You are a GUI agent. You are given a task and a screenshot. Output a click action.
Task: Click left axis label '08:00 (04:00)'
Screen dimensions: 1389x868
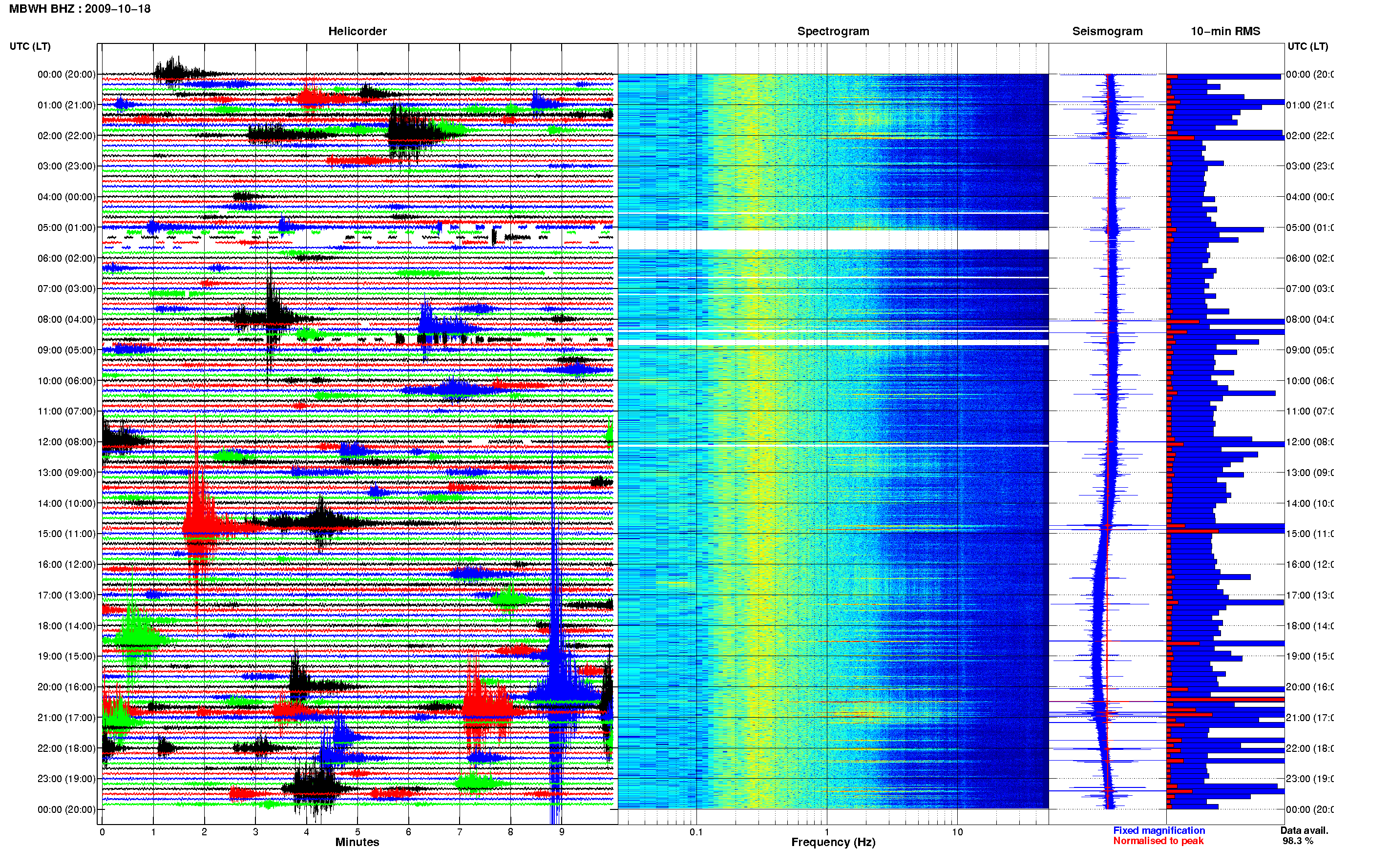66,319
